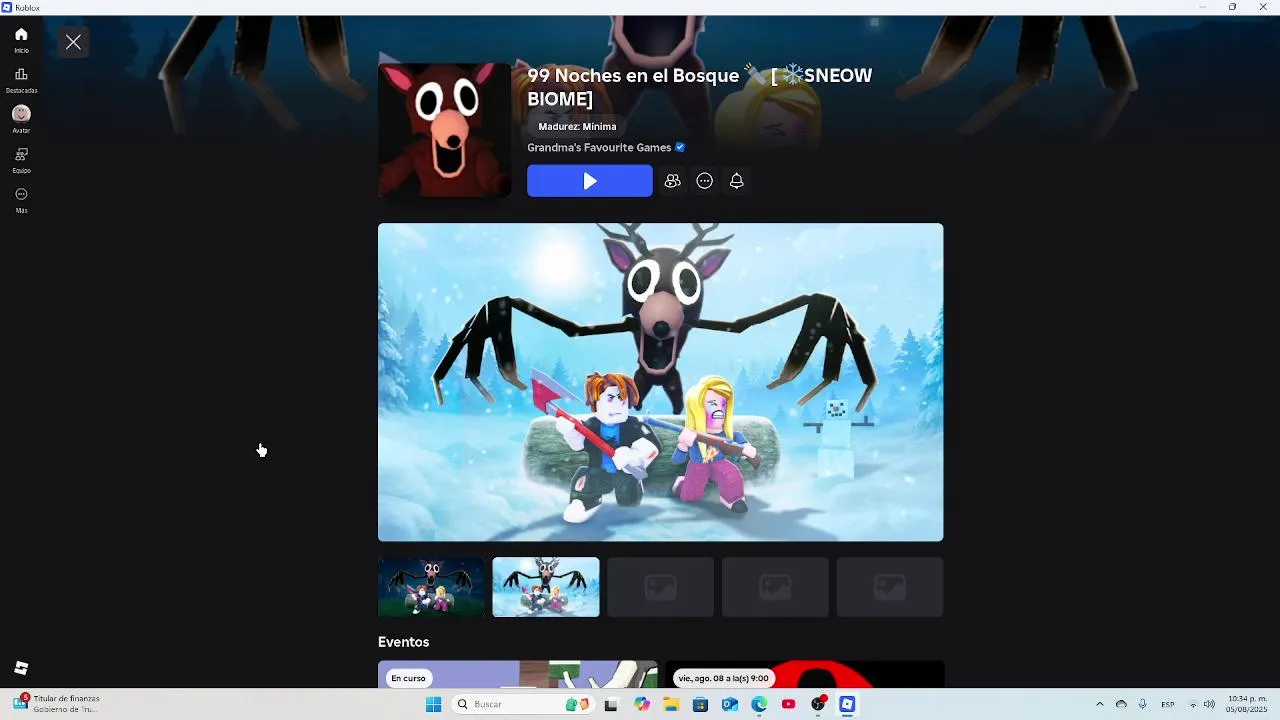Viewport: 1280px width, 720px height.
Task: Open Microsoft Store from the taskbar
Action: (700, 704)
